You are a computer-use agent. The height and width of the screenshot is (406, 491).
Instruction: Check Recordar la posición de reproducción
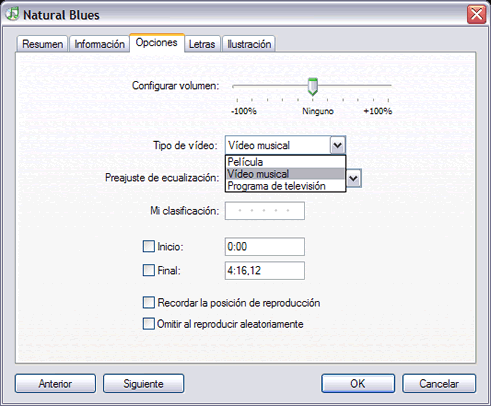click(149, 303)
